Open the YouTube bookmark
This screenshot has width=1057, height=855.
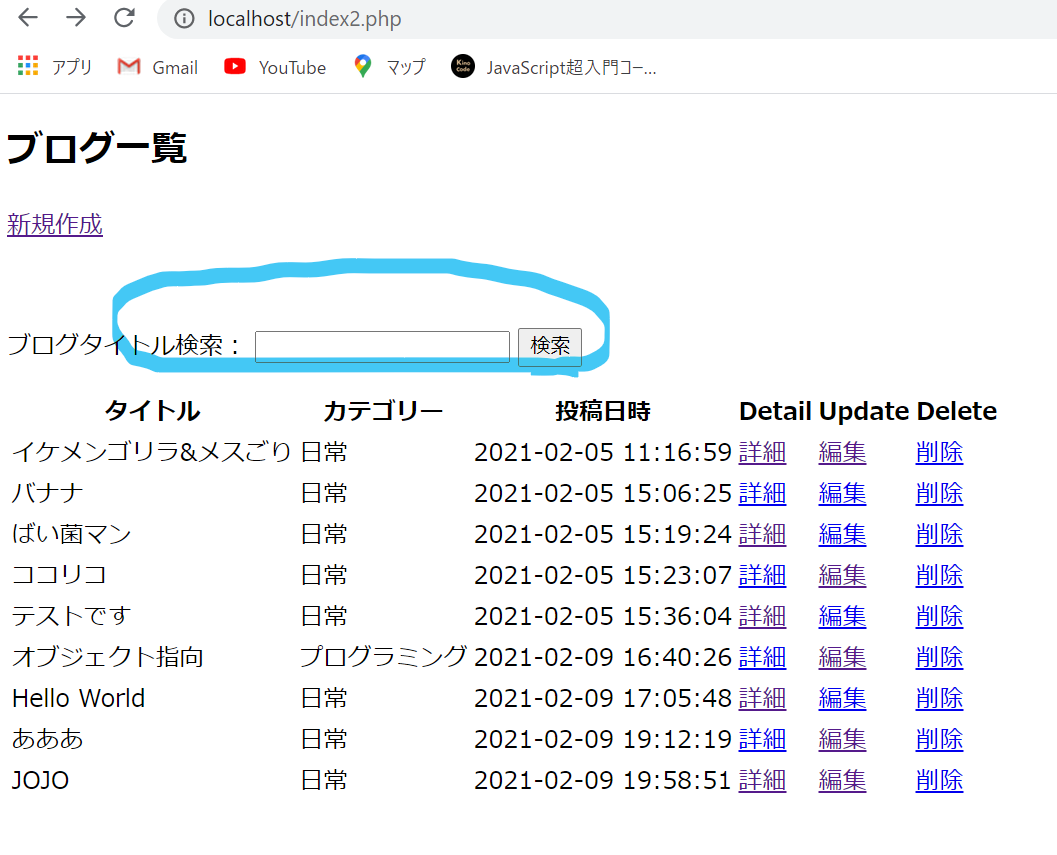(275, 67)
